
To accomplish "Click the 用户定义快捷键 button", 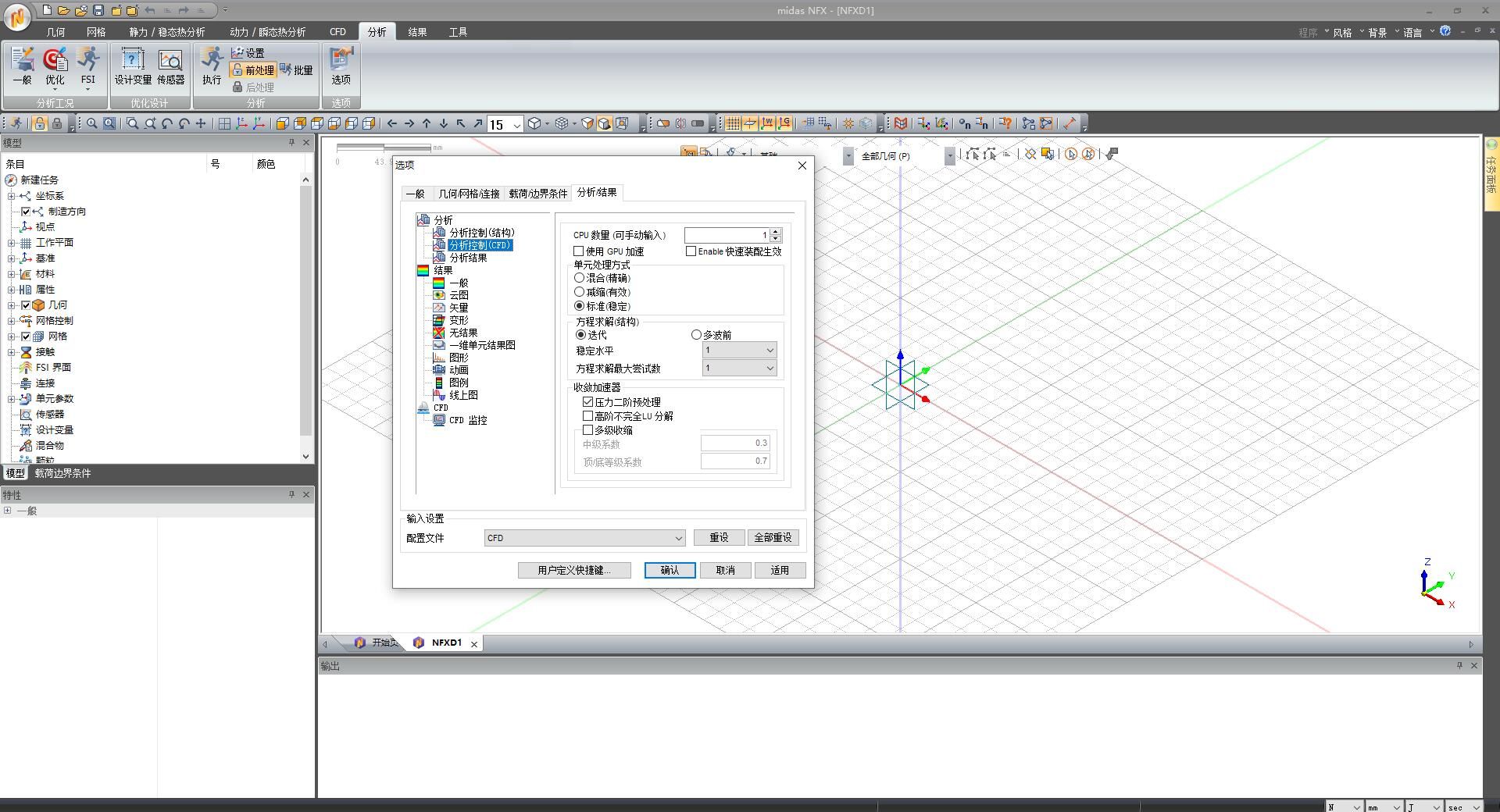I will tap(573, 571).
